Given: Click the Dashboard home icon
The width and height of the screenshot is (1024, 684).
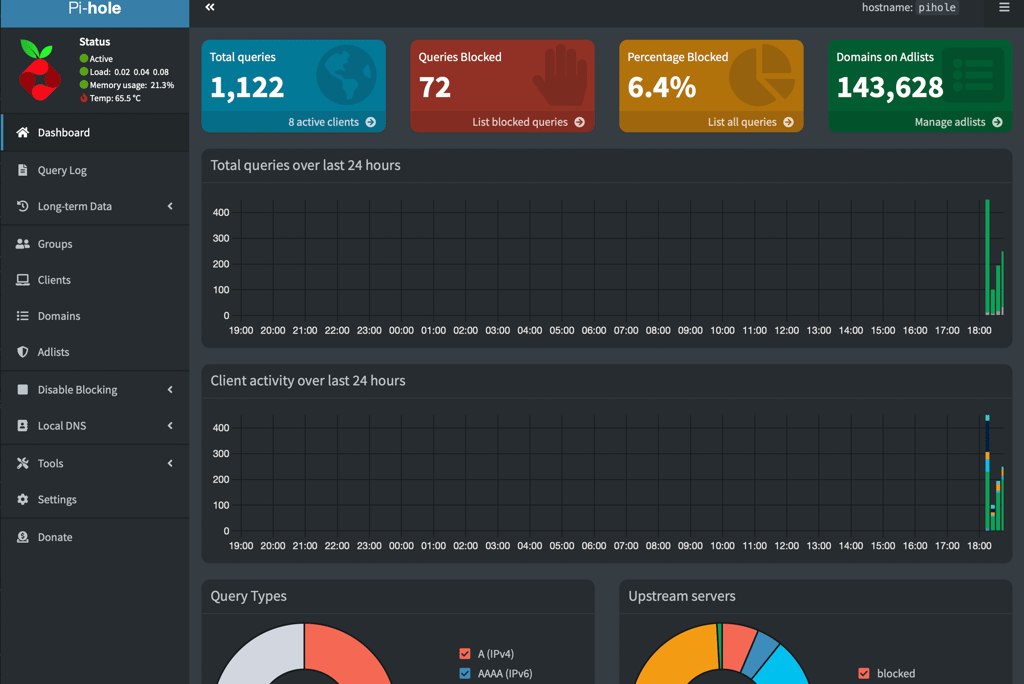Looking at the screenshot, I should [23, 133].
